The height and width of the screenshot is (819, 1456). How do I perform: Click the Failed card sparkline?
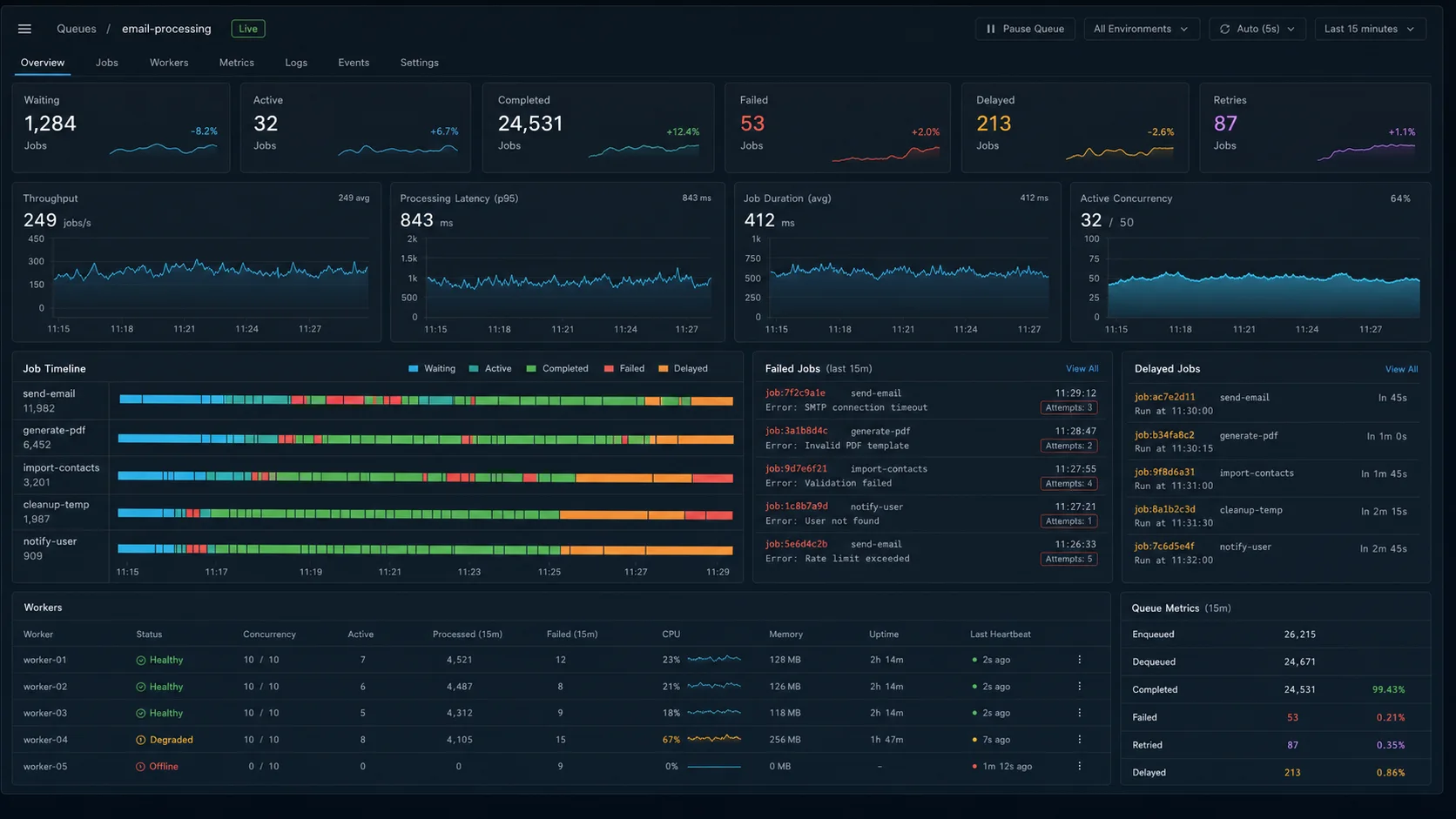click(886, 154)
